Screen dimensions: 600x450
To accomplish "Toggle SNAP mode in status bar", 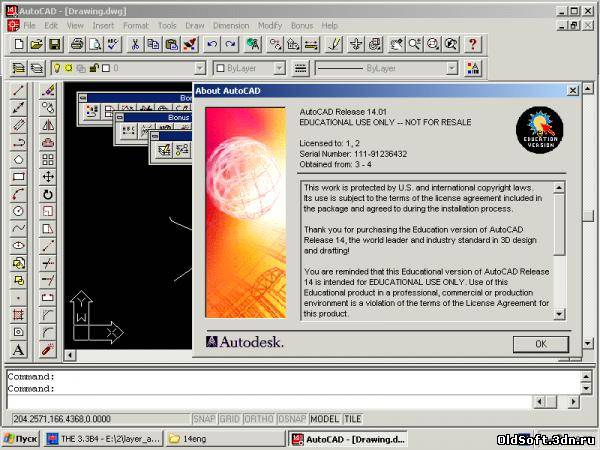I will (x=204, y=419).
